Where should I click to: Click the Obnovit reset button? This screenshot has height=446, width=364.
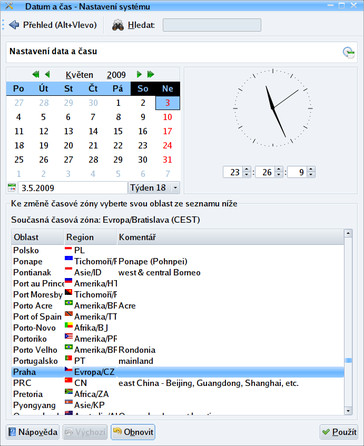tap(133, 432)
